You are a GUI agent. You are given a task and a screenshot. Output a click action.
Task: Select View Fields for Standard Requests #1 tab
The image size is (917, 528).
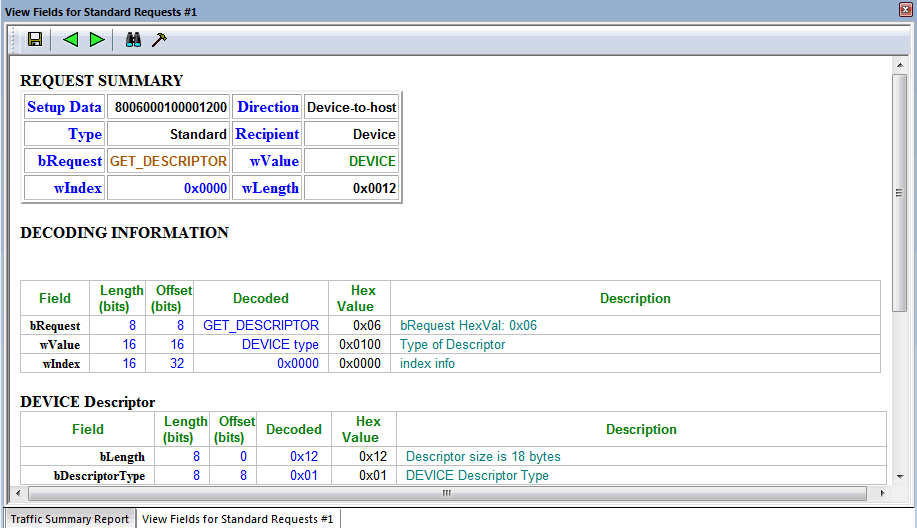pos(237,519)
